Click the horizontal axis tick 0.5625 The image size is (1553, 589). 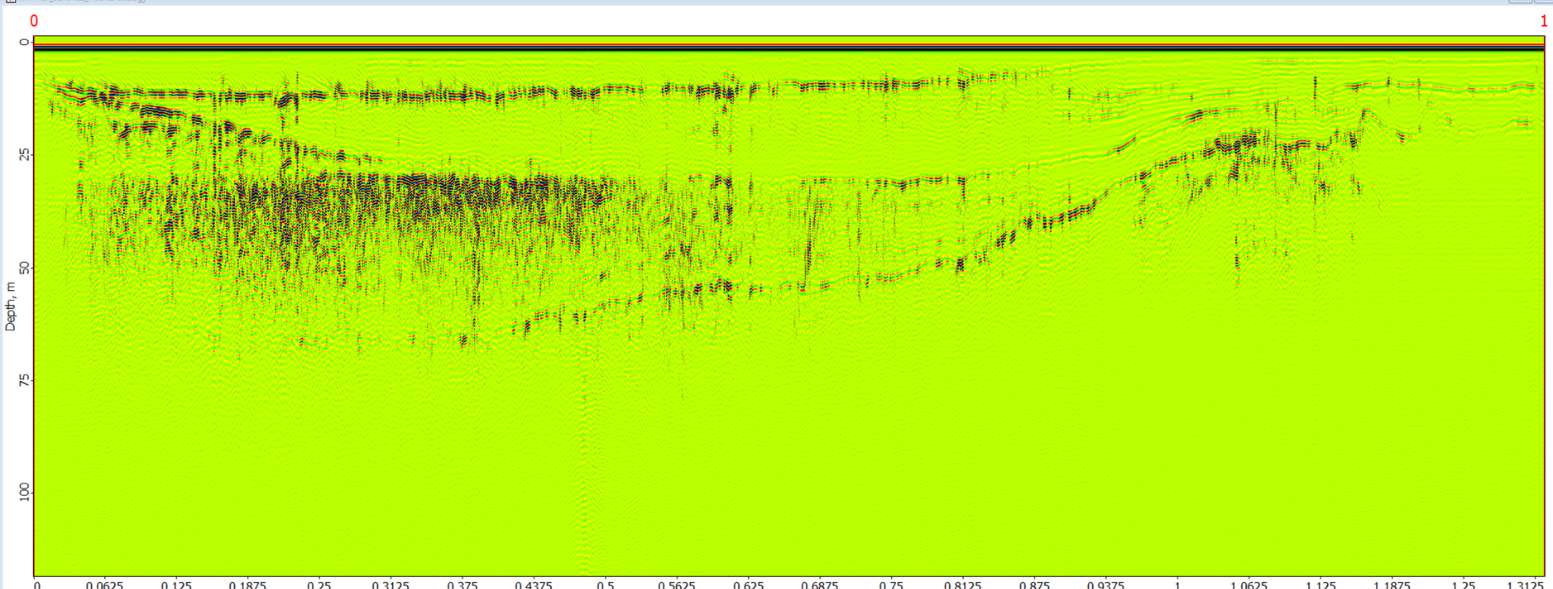click(x=676, y=584)
